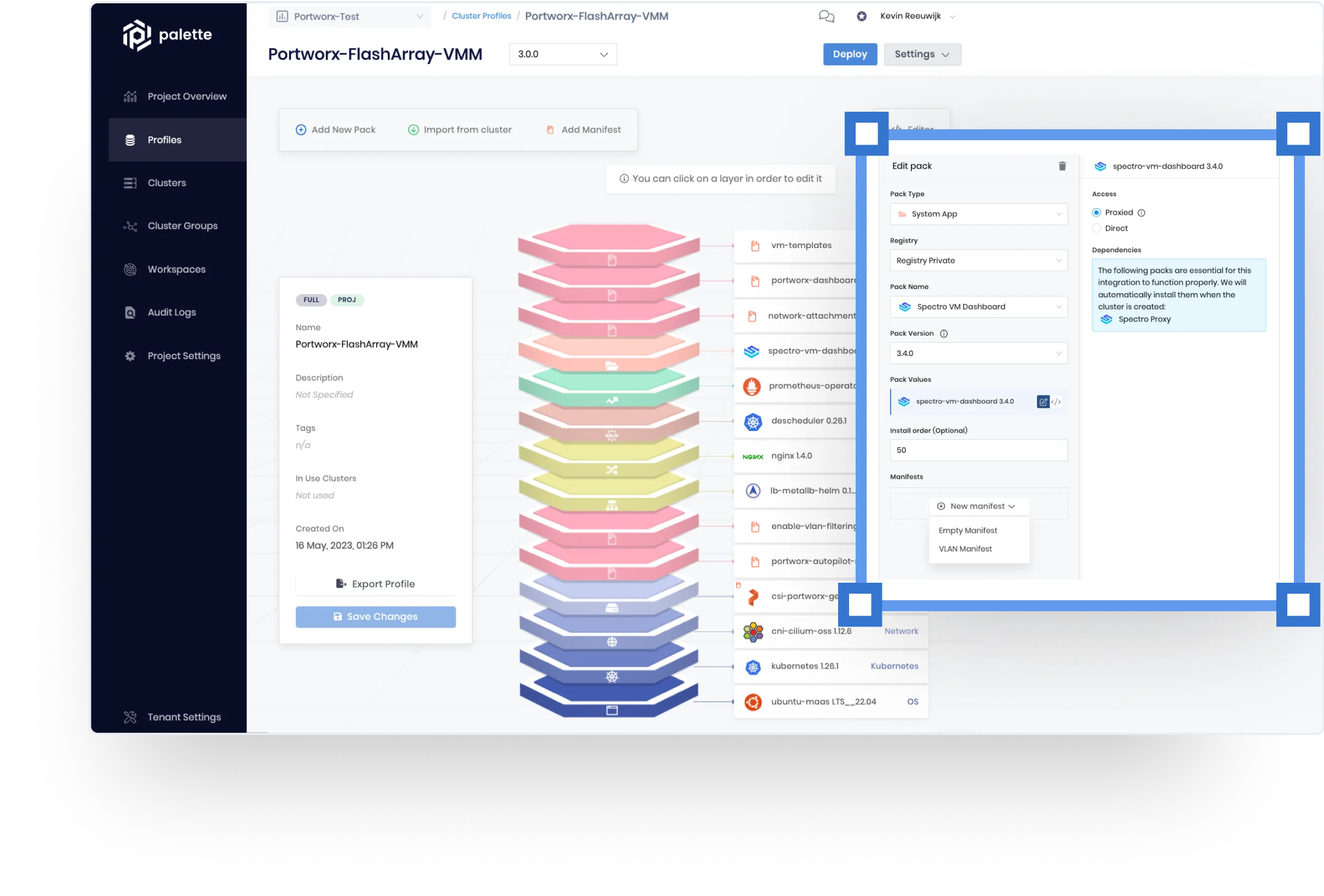Open the Profiles sidebar section

click(177, 140)
